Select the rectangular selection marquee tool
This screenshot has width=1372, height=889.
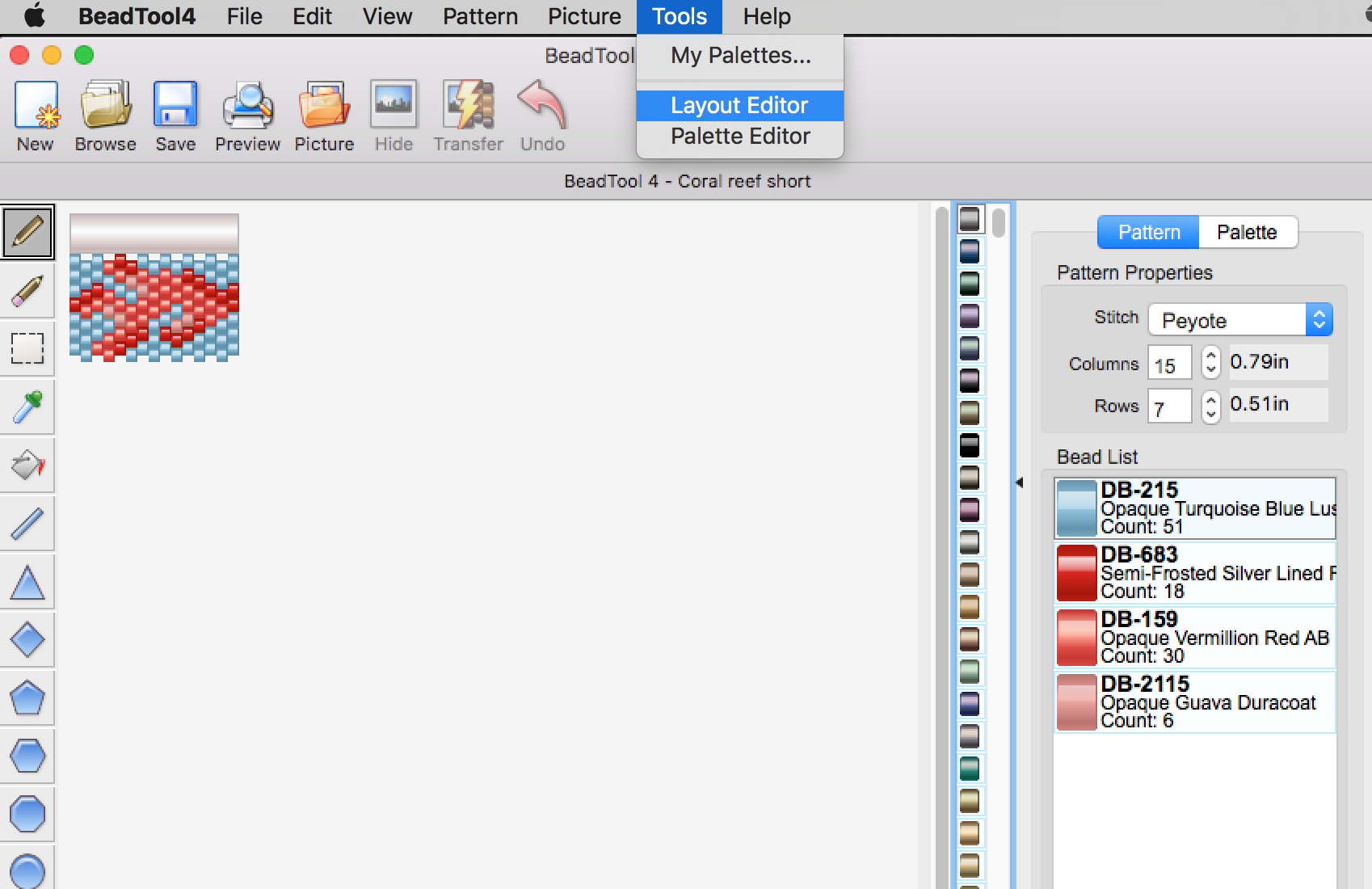(27, 349)
